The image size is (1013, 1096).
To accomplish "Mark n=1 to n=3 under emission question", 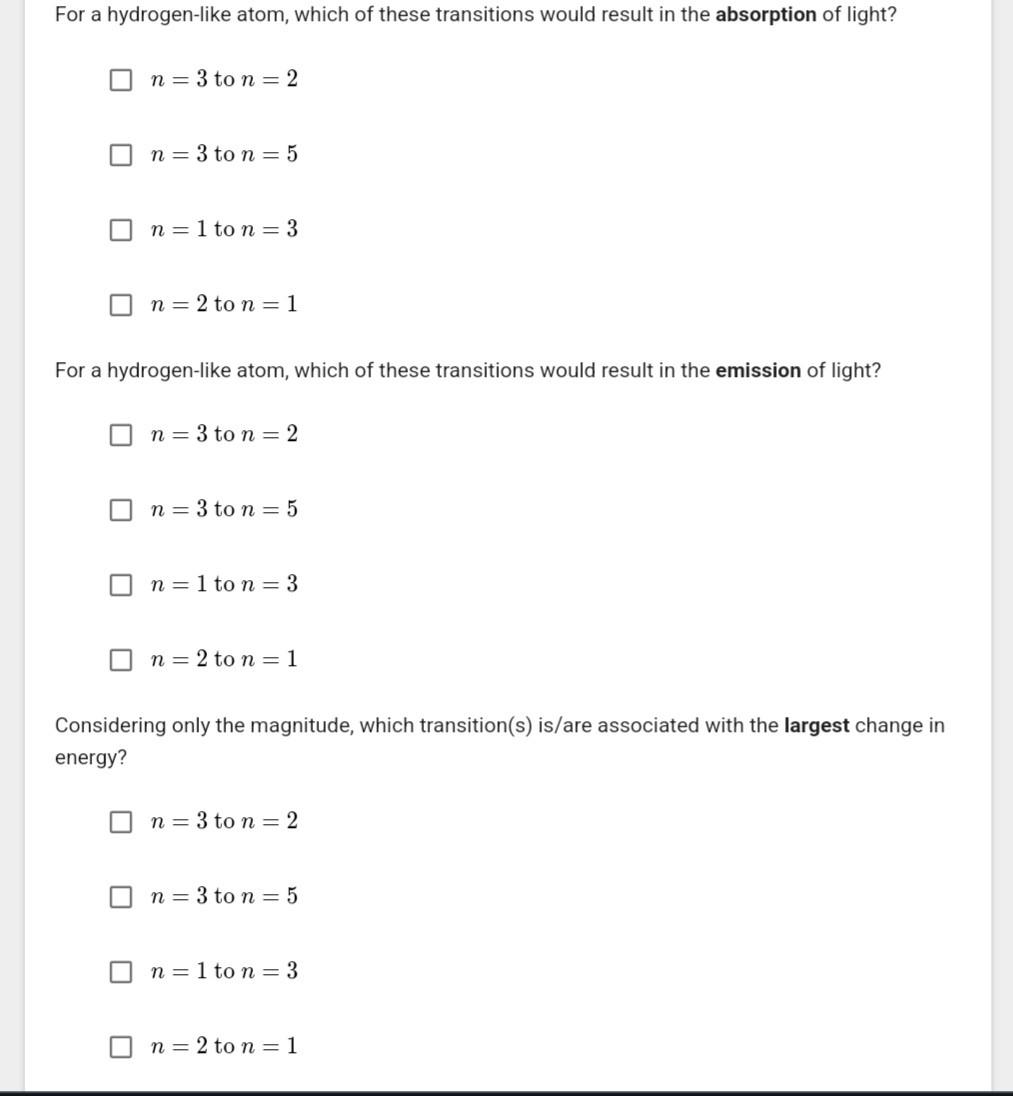I will [120, 584].
